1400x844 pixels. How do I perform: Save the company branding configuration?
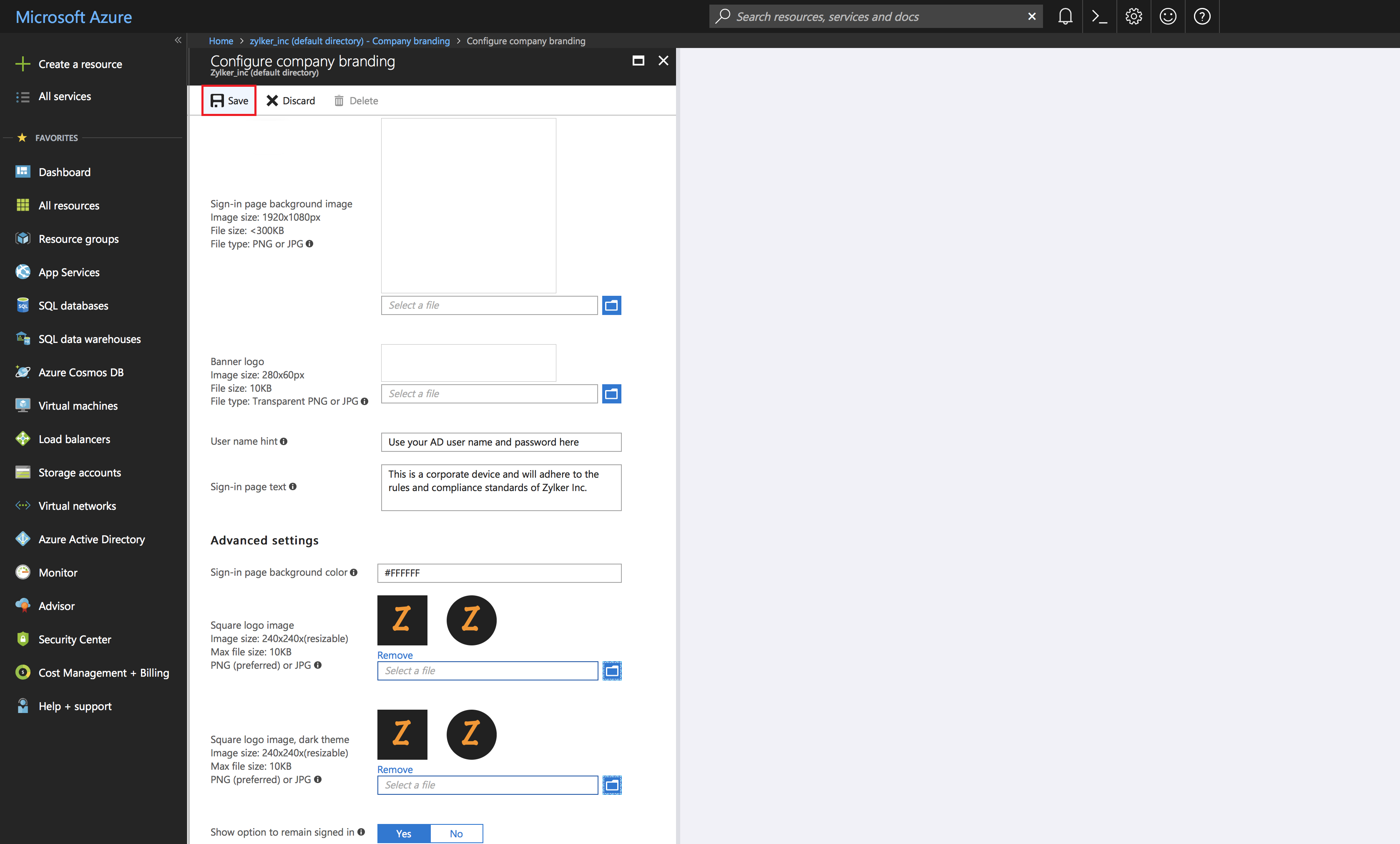[229, 101]
